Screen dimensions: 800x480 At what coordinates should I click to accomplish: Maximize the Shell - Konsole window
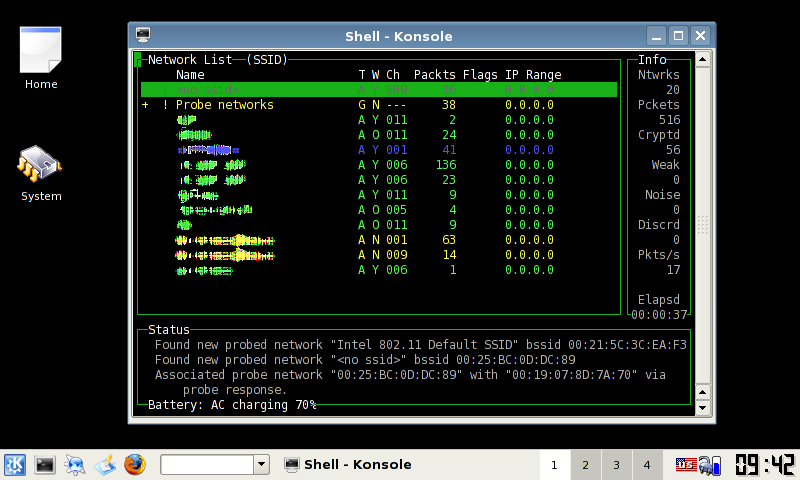(678, 36)
